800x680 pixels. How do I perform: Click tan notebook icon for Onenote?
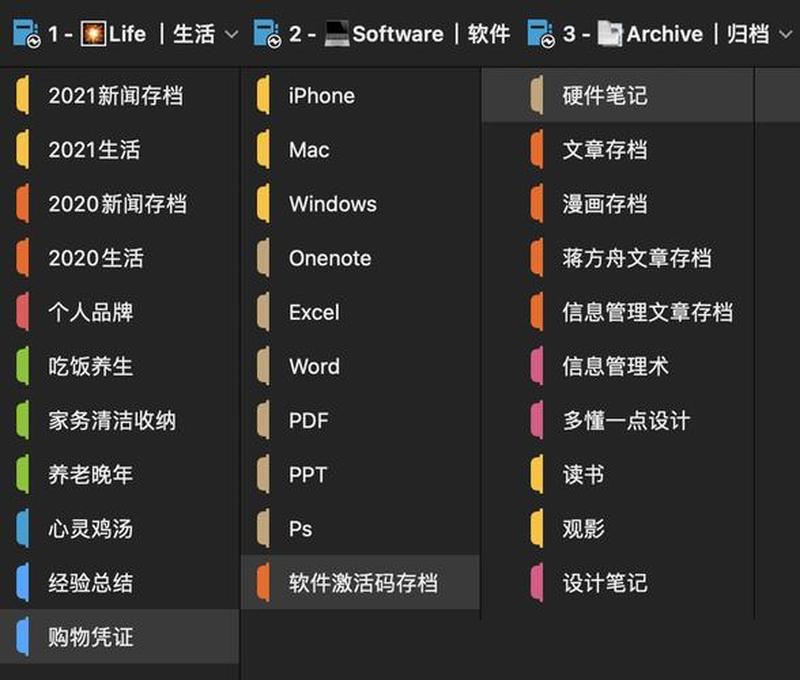(263, 258)
